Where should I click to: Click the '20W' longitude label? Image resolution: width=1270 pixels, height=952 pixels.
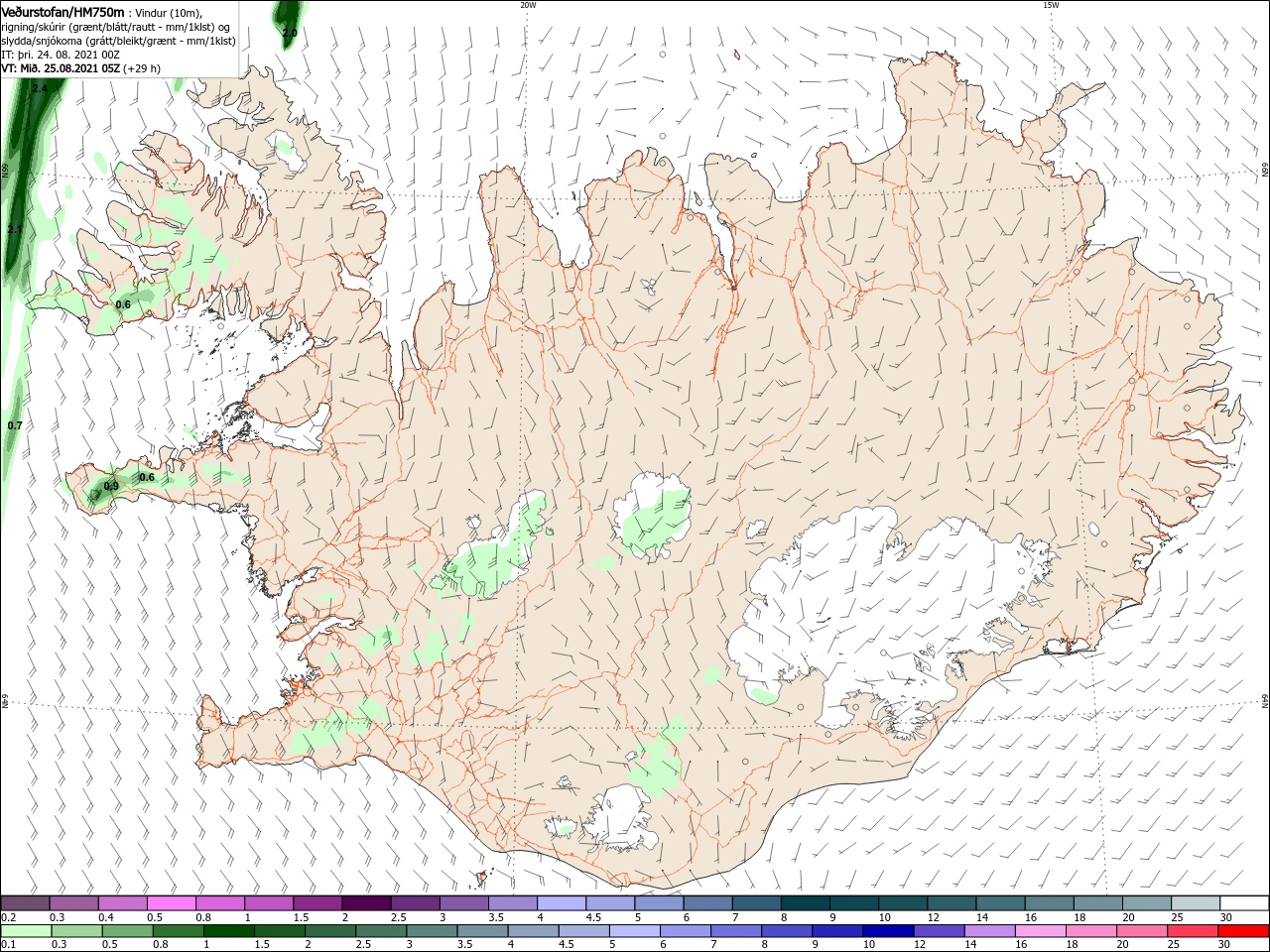[528, 4]
